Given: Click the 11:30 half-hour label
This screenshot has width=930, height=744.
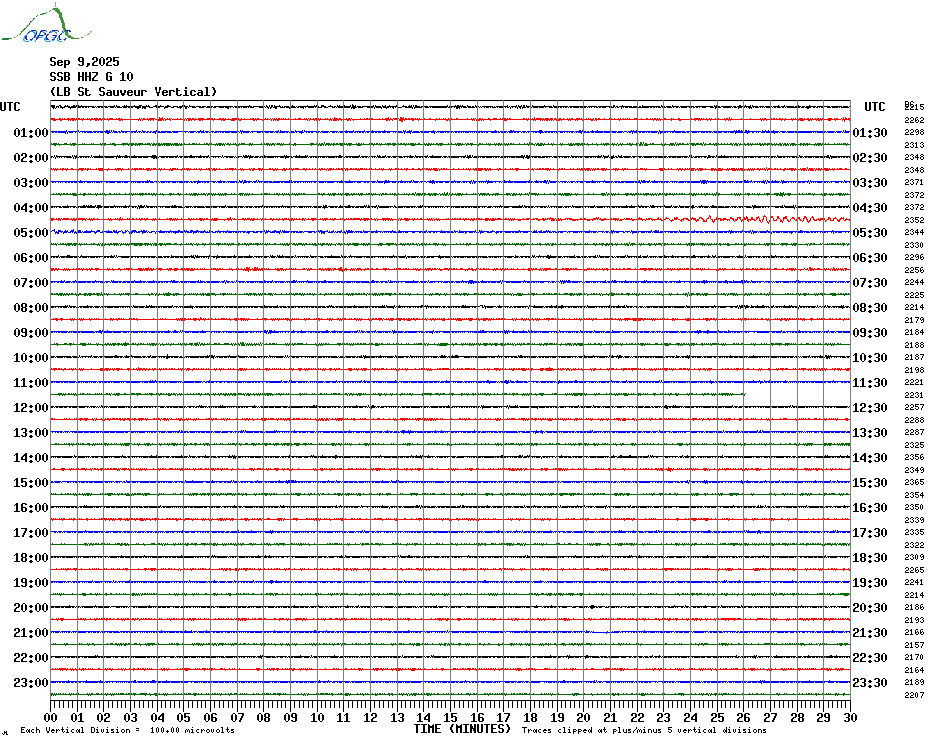Looking at the screenshot, I should tap(870, 383).
